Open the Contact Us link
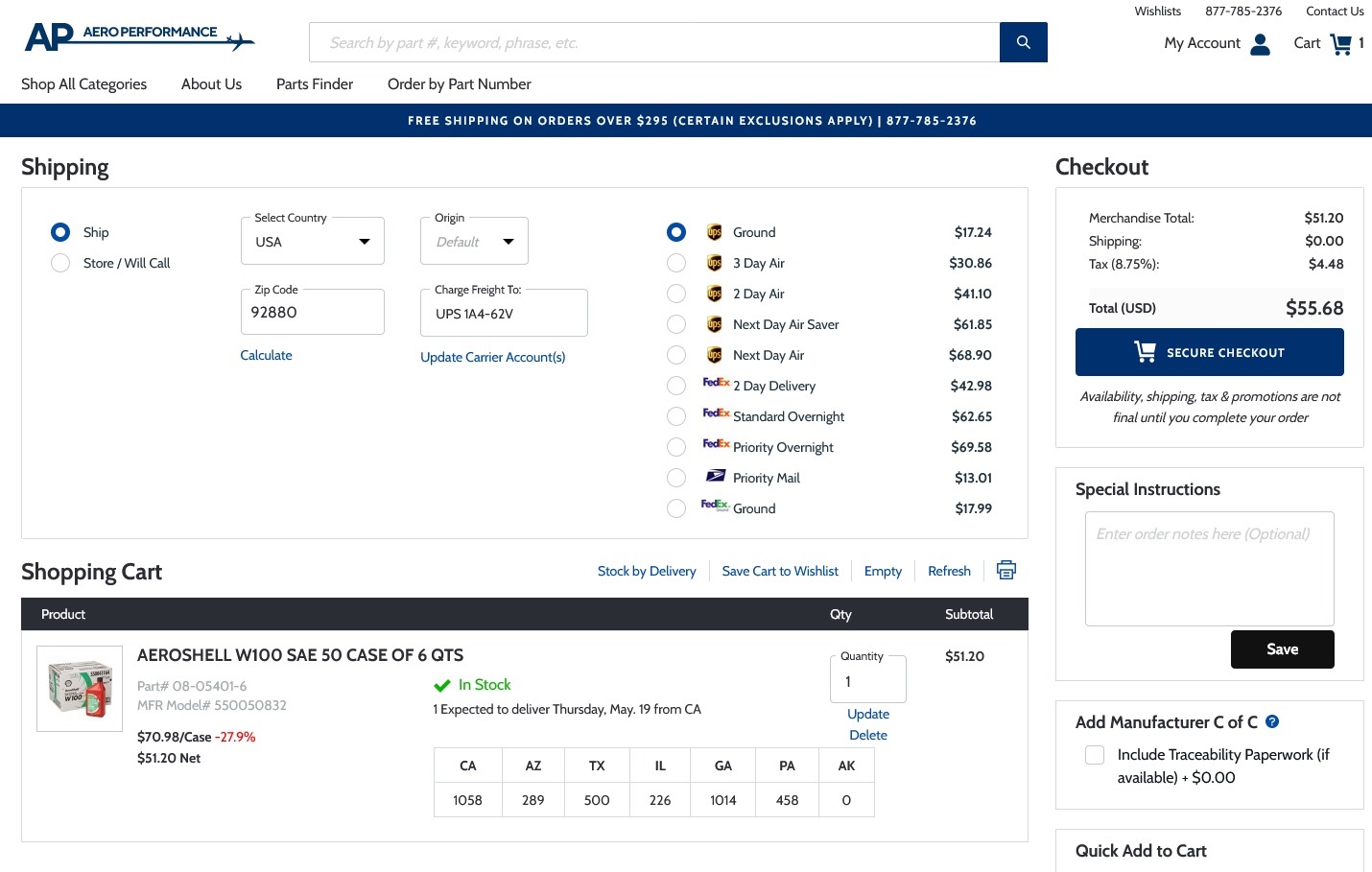The image size is (1372, 872). tap(1335, 12)
